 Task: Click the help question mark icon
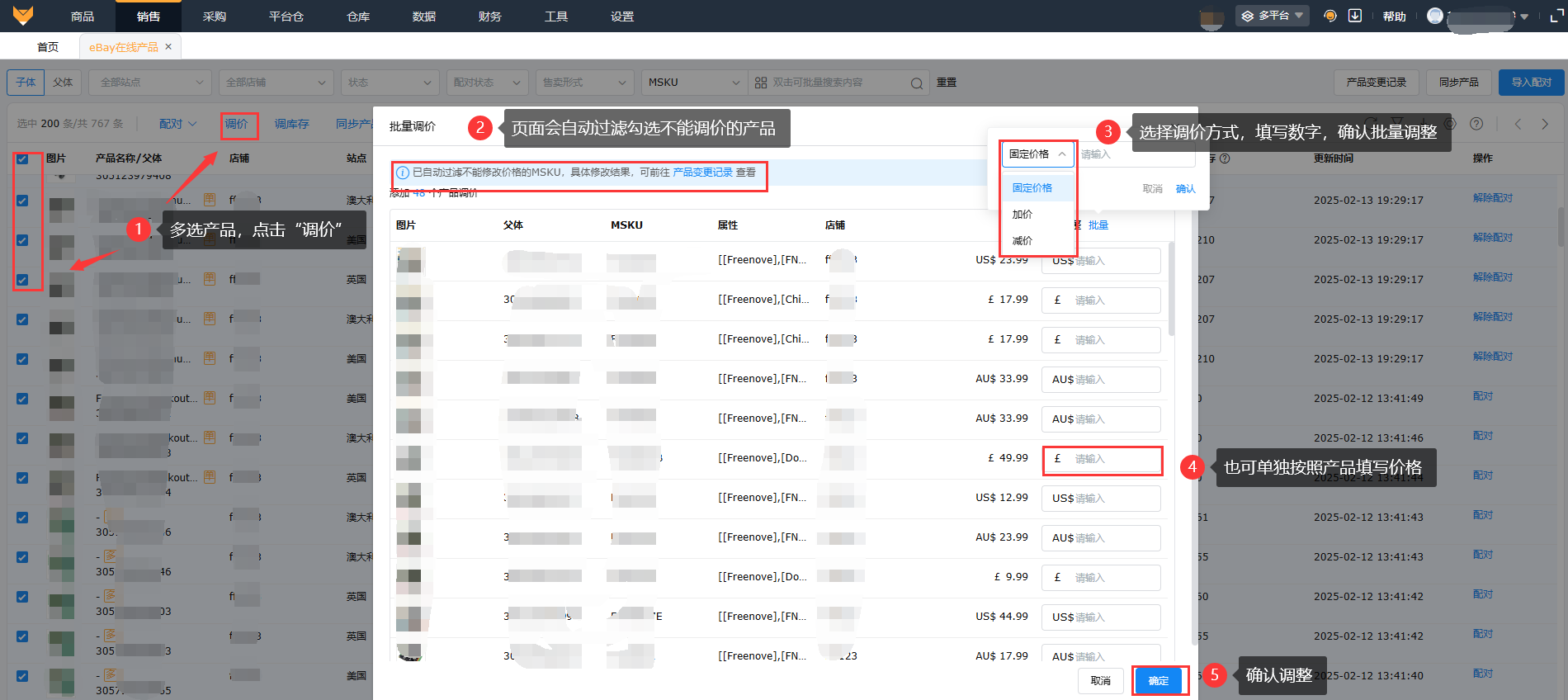coord(1476,124)
